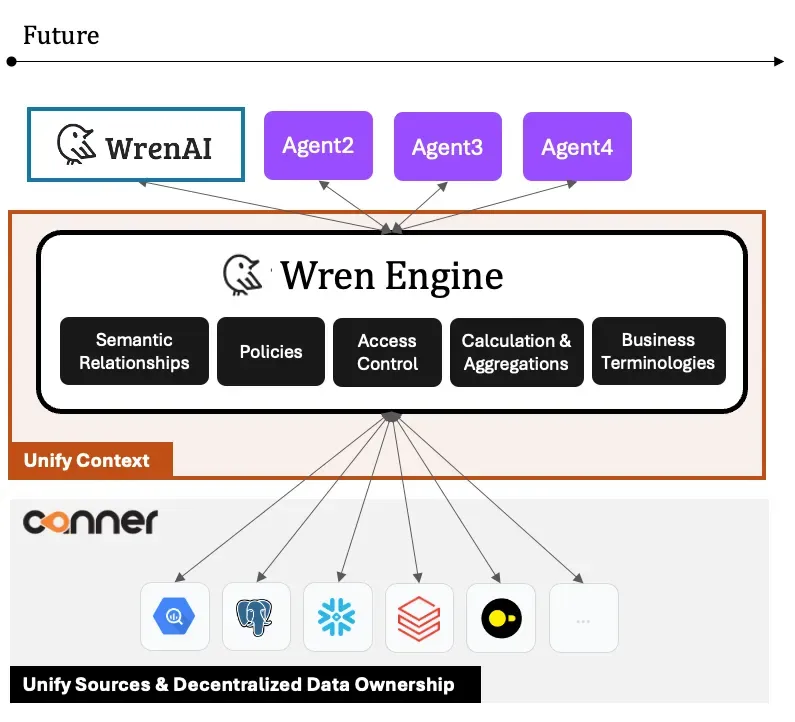Select the Access Control block
The width and height of the screenshot is (795, 722).
coord(387,351)
